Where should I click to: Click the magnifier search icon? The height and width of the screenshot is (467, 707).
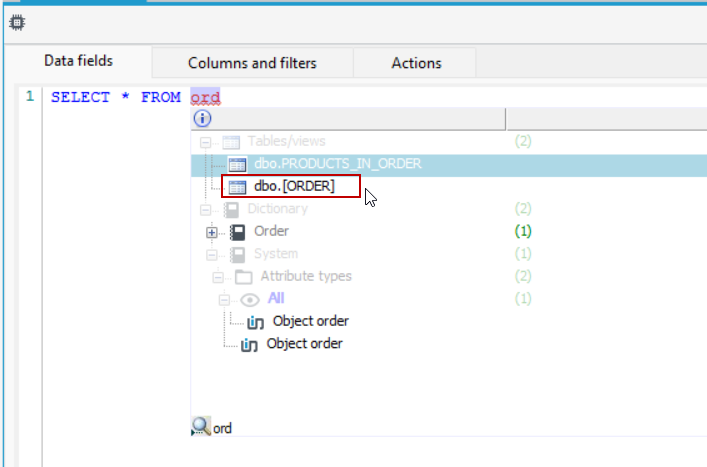[201, 426]
